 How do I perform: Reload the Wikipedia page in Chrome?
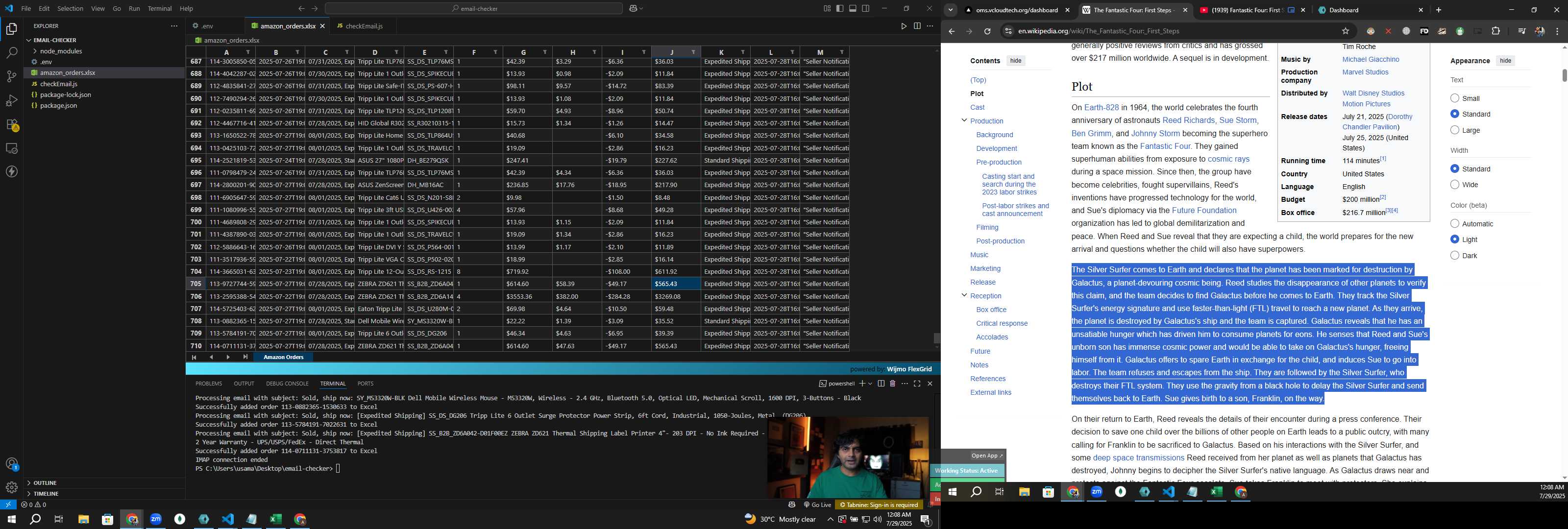coord(987,32)
